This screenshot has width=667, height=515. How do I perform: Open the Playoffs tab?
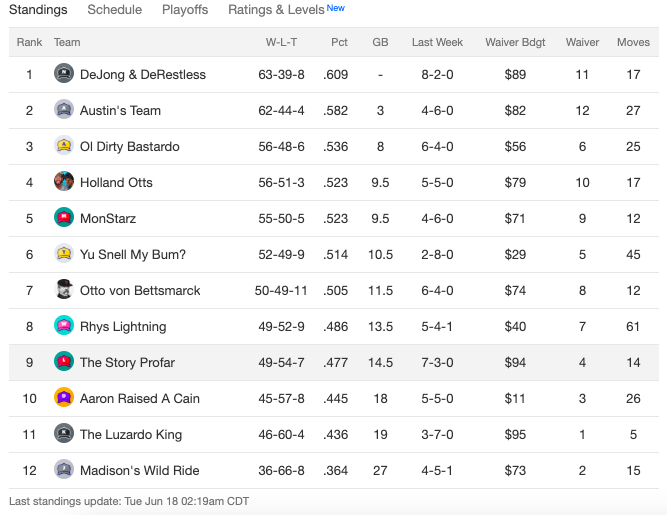pyautogui.click(x=185, y=9)
